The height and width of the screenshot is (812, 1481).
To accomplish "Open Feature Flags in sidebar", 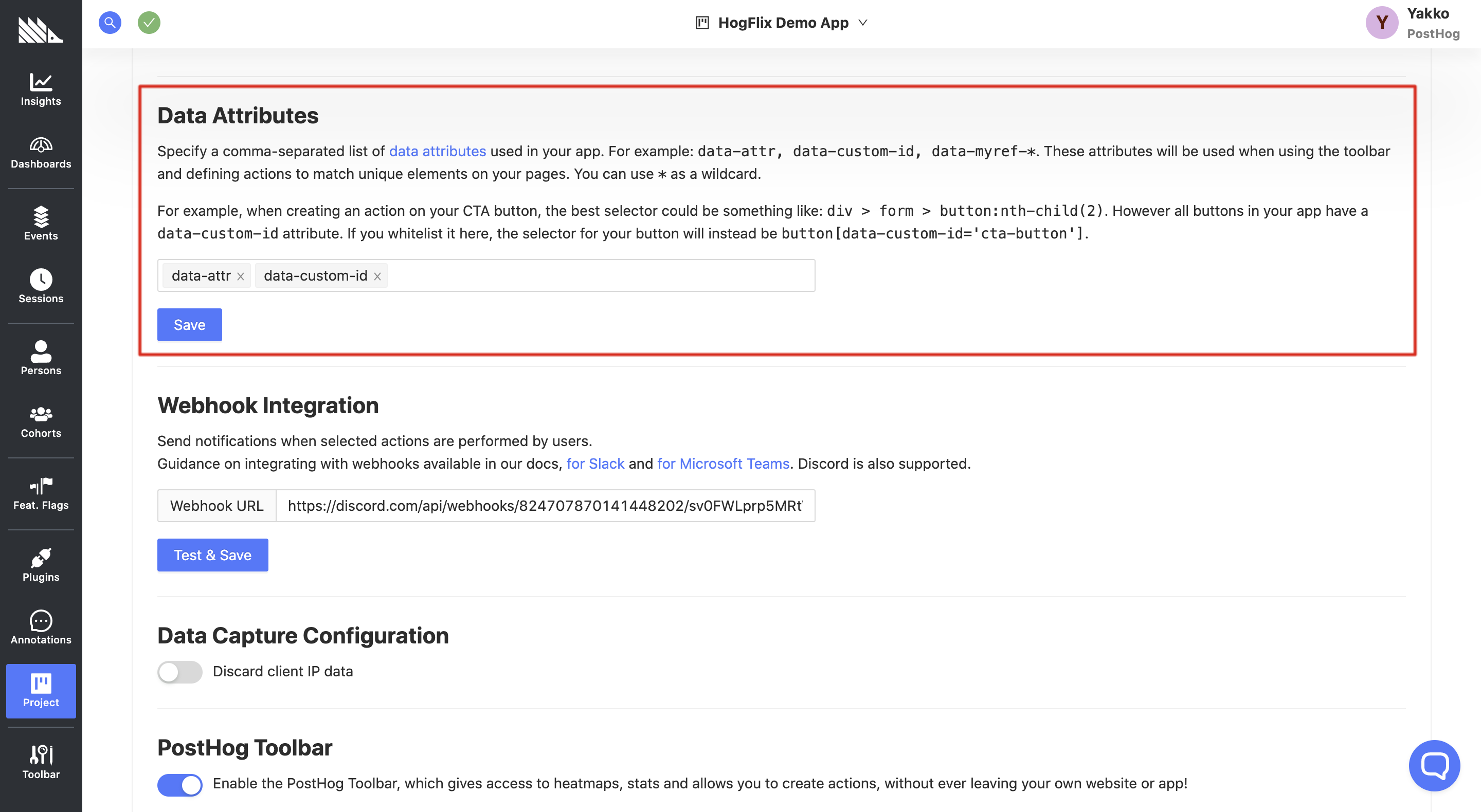I will [x=41, y=493].
